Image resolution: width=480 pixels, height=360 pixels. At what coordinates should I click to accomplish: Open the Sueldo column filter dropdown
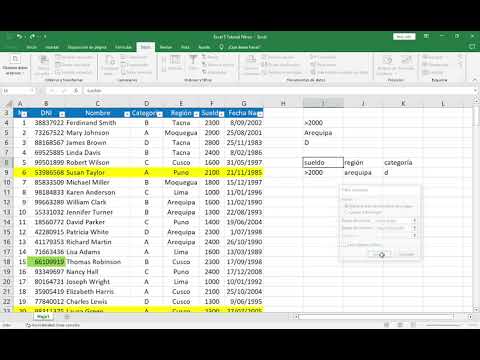[x=222, y=114]
